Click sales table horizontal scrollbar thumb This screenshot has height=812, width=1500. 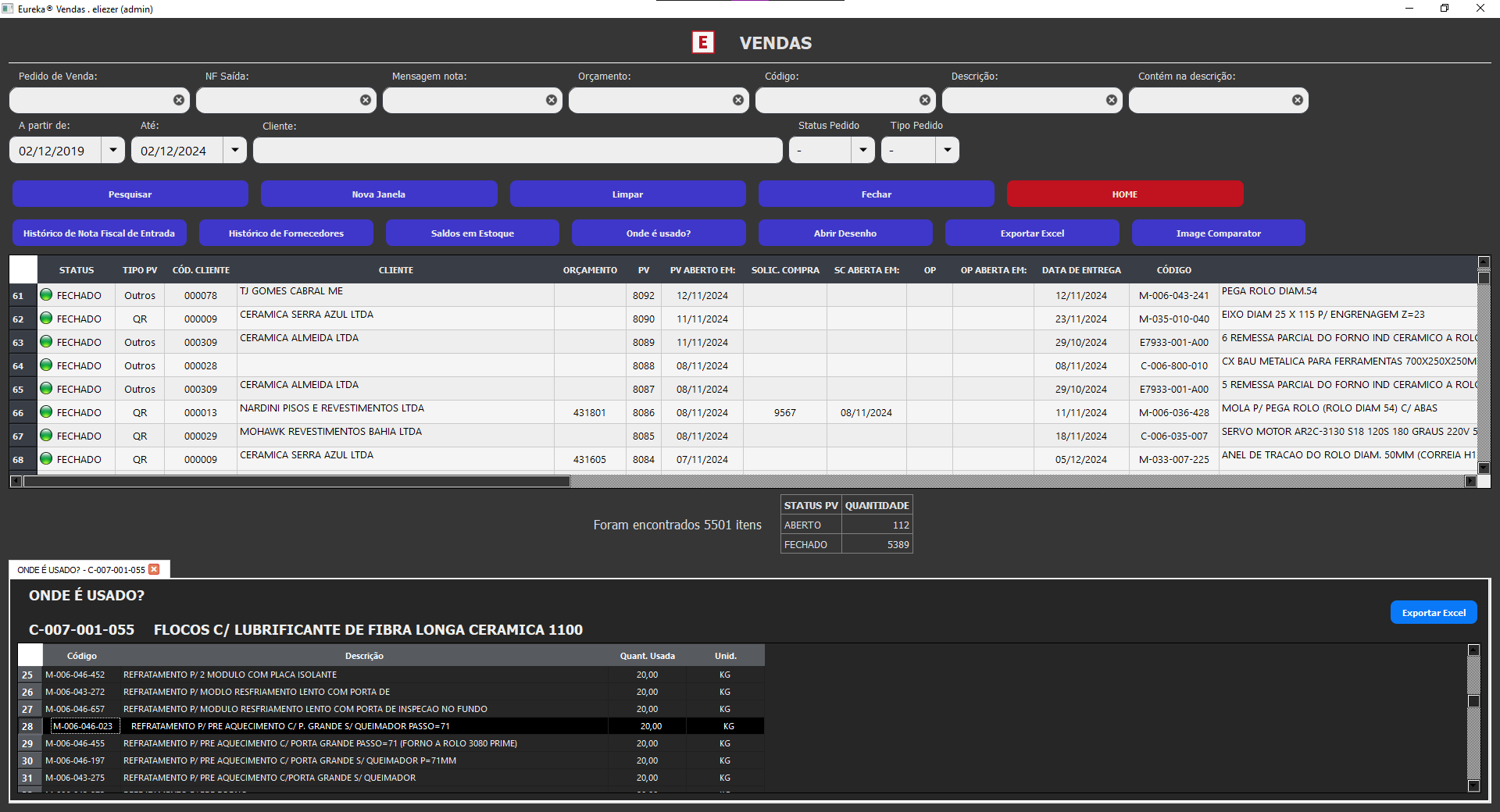click(297, 481)
